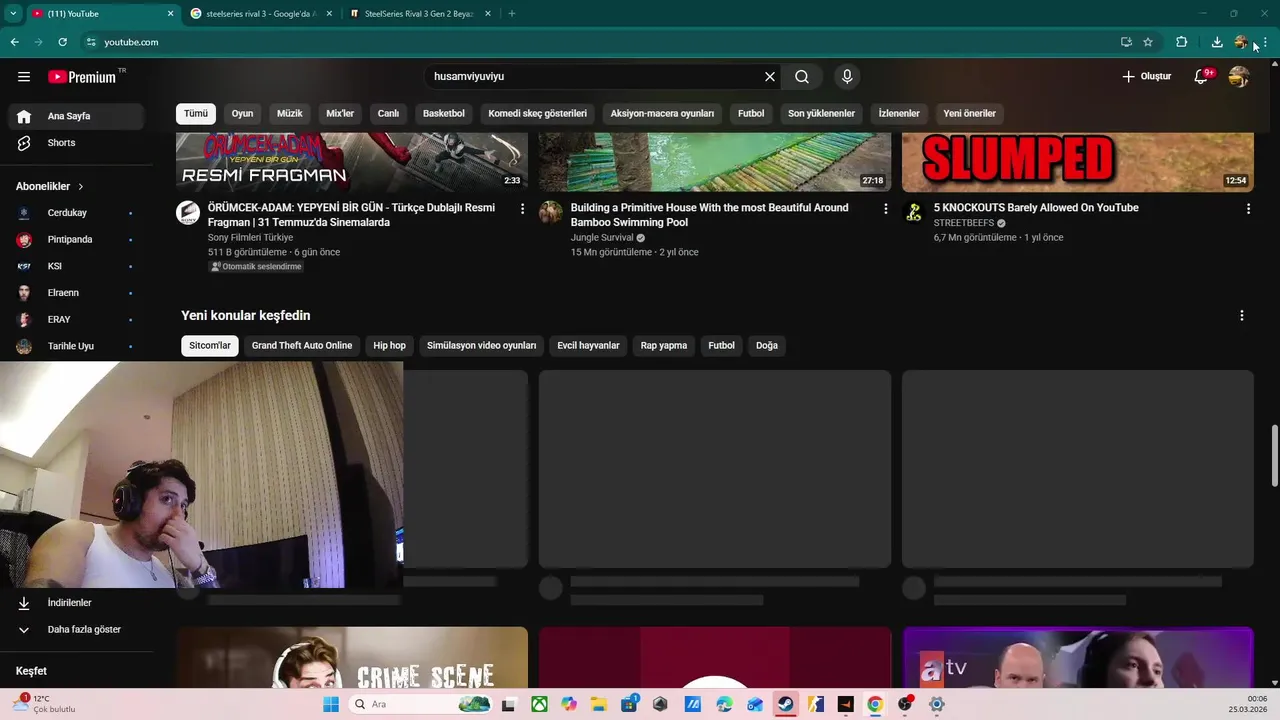
Task: Open the Tarihle Uyu subscription
Action: point(74,346)
